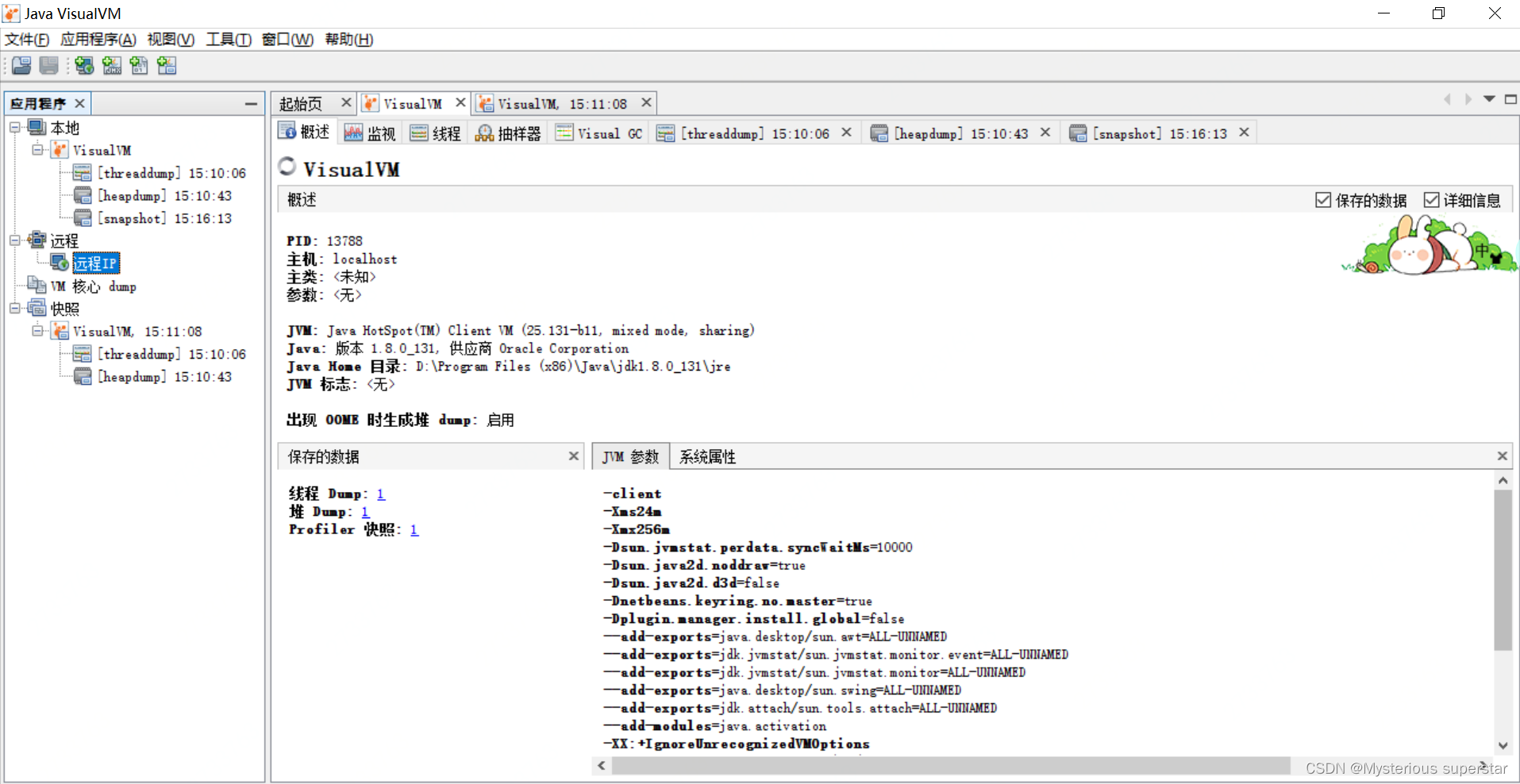Select the VisualVM, 15:11:08 snapshot icon in tree
Viewport: 1520px width, 784px height.
(60, 331)
